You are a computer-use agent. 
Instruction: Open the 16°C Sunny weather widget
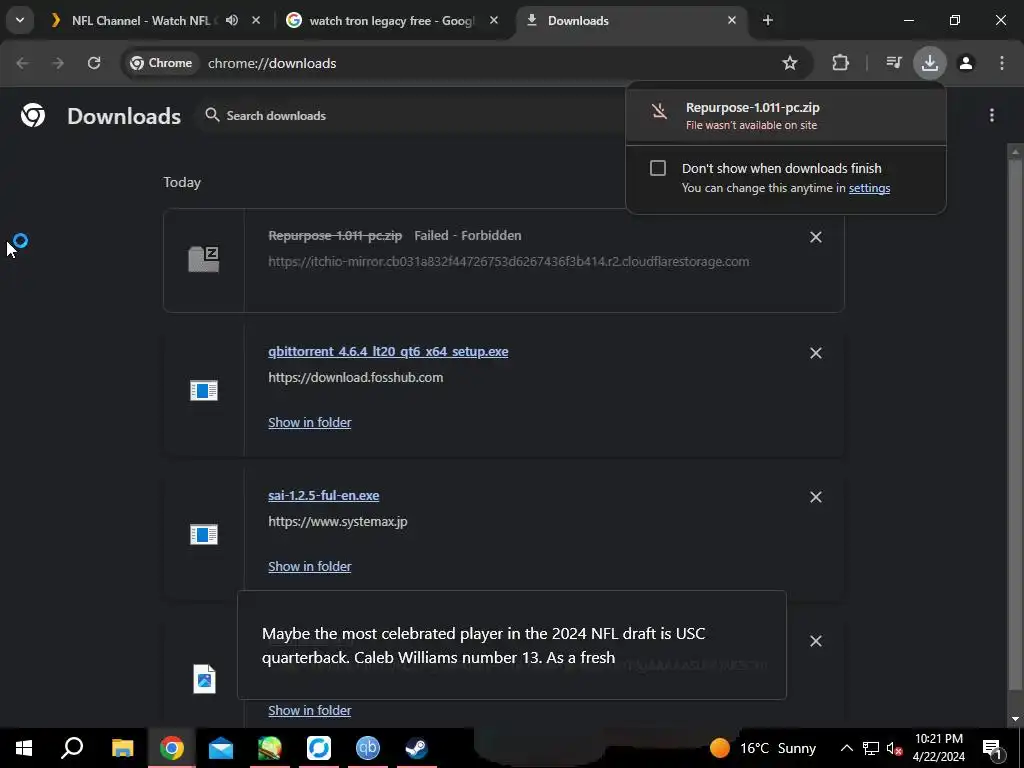pyautogui.click(x=764, y=748)
